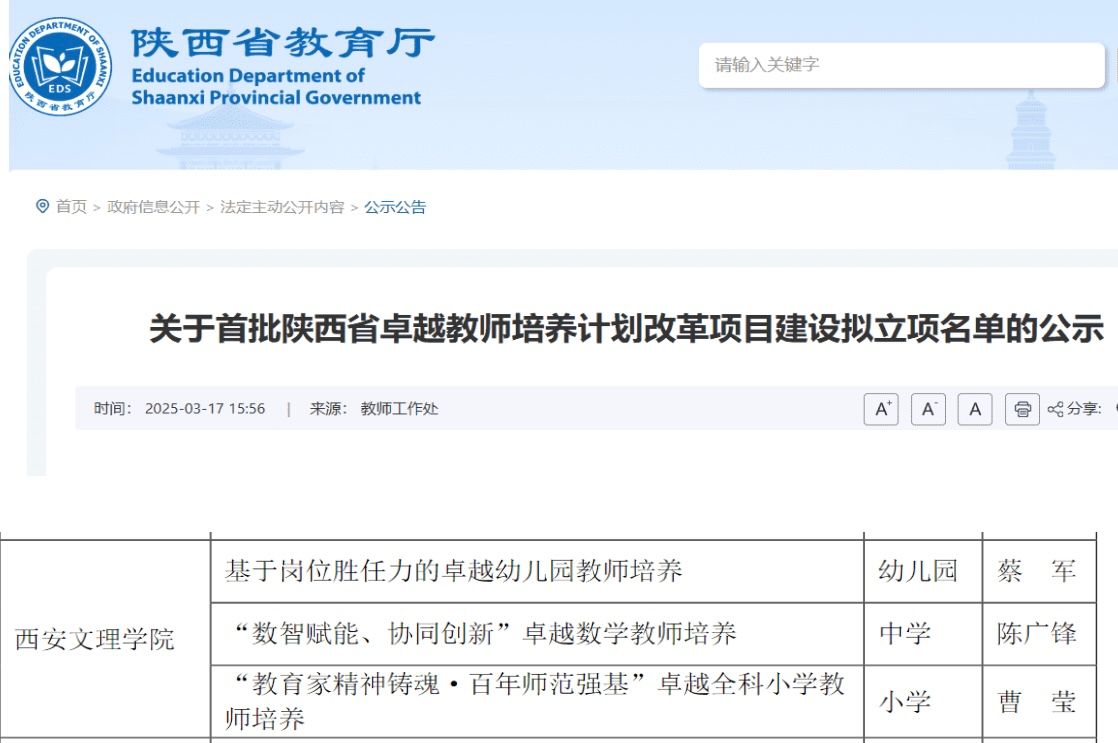The image size is (1118, 743).
Task: Click the 陈广锋 name cell
Action: click(x=1036, y=633)
